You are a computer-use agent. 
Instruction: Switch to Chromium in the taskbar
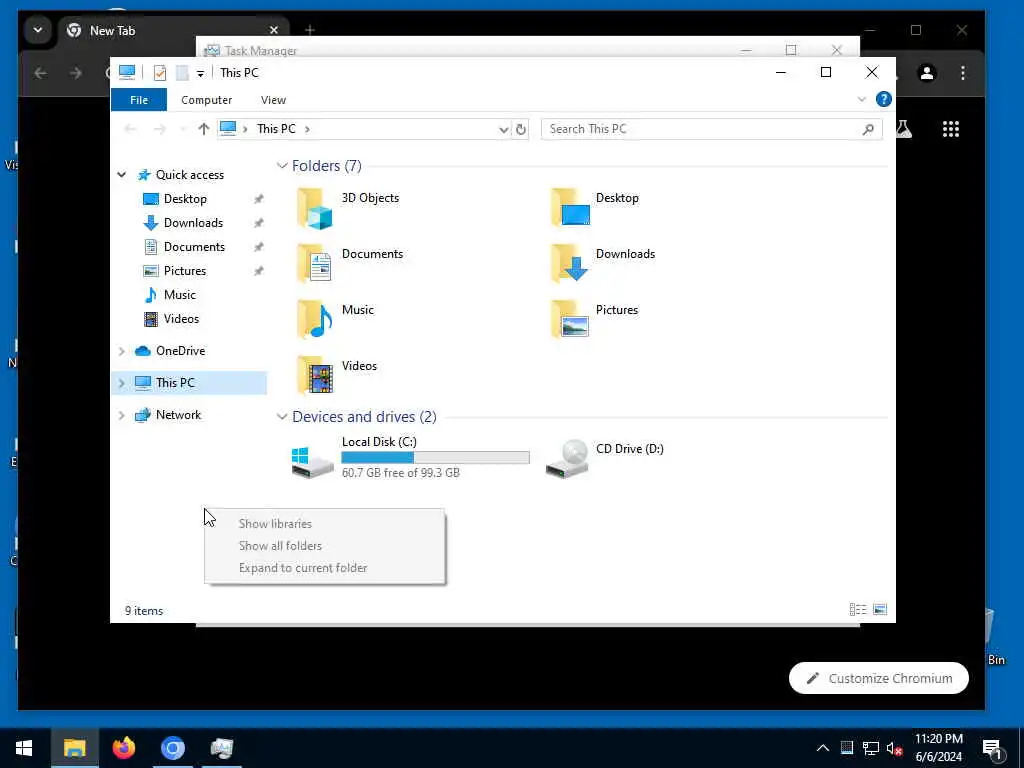point(172,748)
